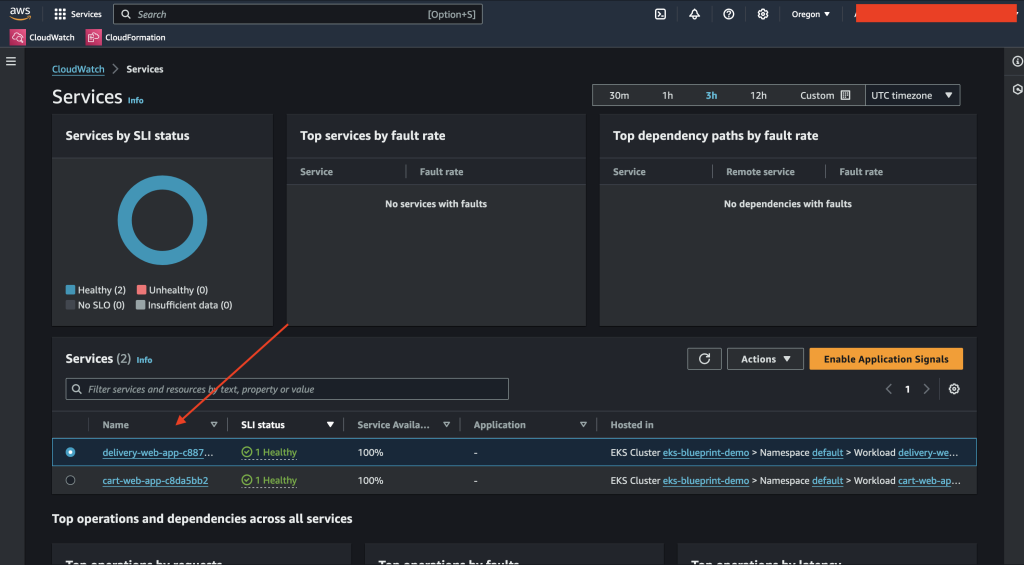Click the search magnifier in filter box
The width and height of the screenshot is (1024, 565).
[x=77, y=389]
